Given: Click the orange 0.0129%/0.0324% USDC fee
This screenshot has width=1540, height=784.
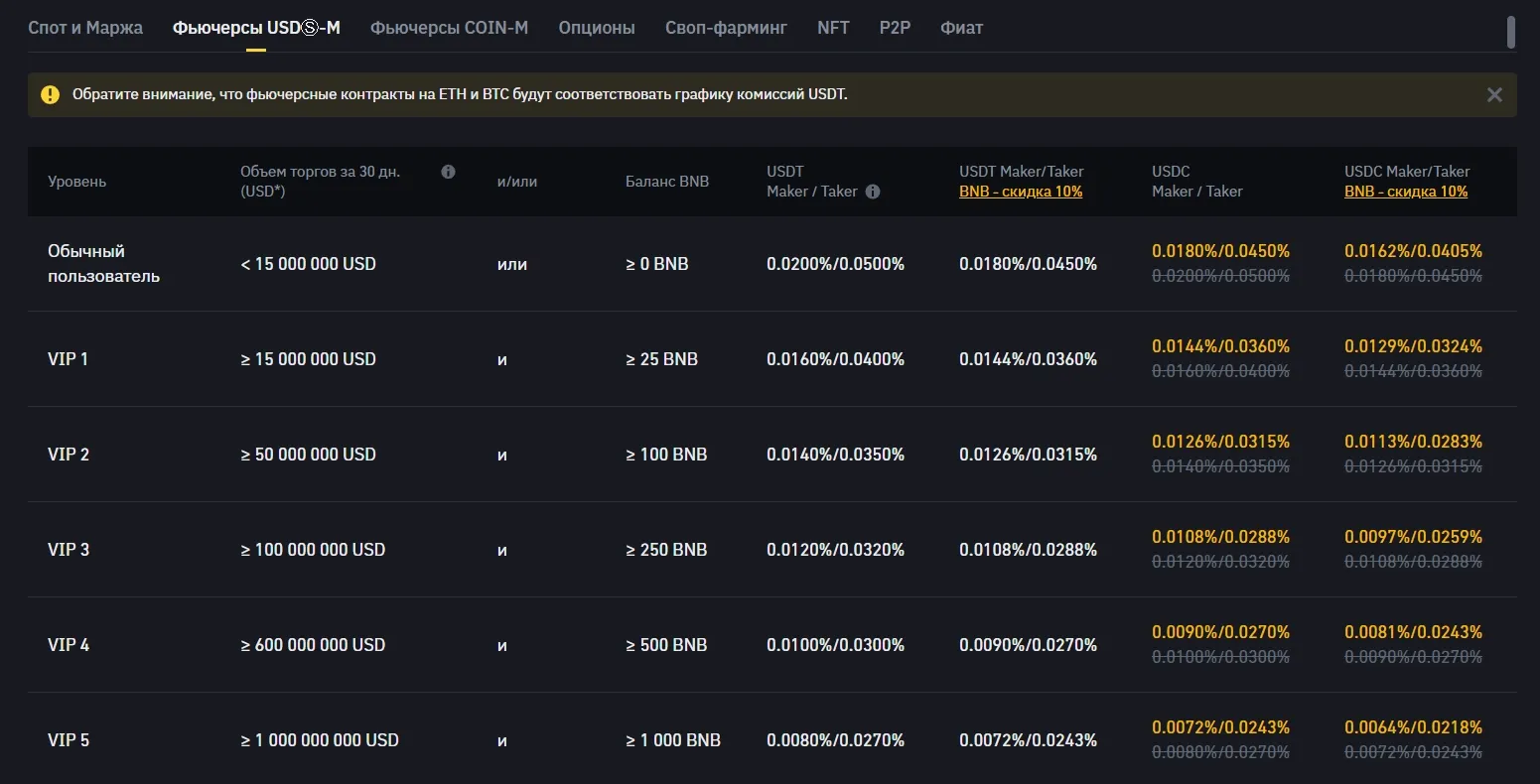Looking at the screenshot, I should pos(1413,346).
